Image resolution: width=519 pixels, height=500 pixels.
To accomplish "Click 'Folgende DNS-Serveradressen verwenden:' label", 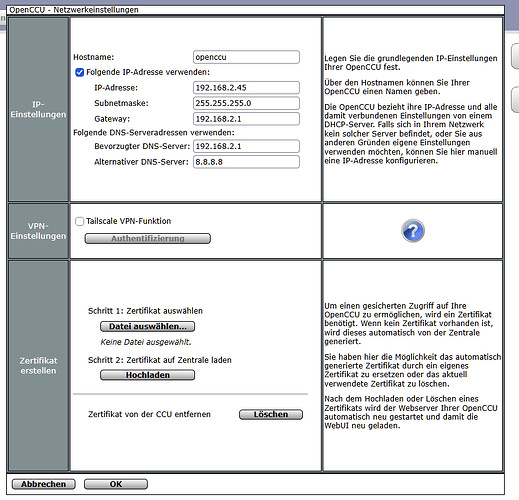I will pos(154,133).
